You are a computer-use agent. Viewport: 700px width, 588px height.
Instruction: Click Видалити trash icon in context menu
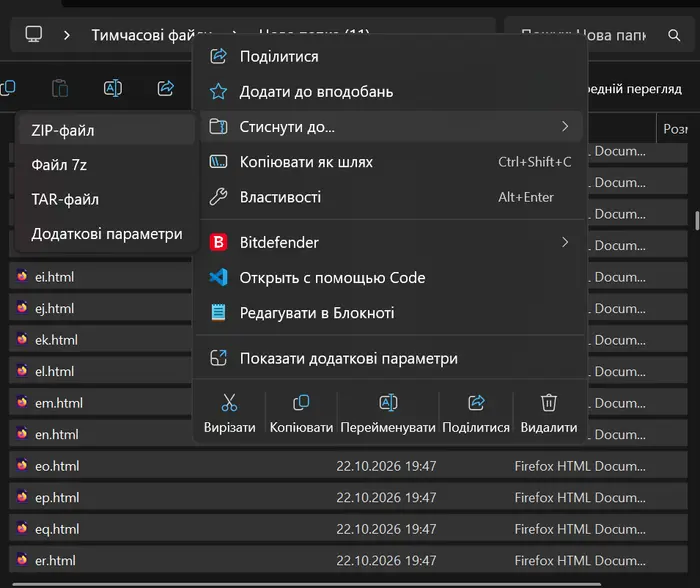549,402
